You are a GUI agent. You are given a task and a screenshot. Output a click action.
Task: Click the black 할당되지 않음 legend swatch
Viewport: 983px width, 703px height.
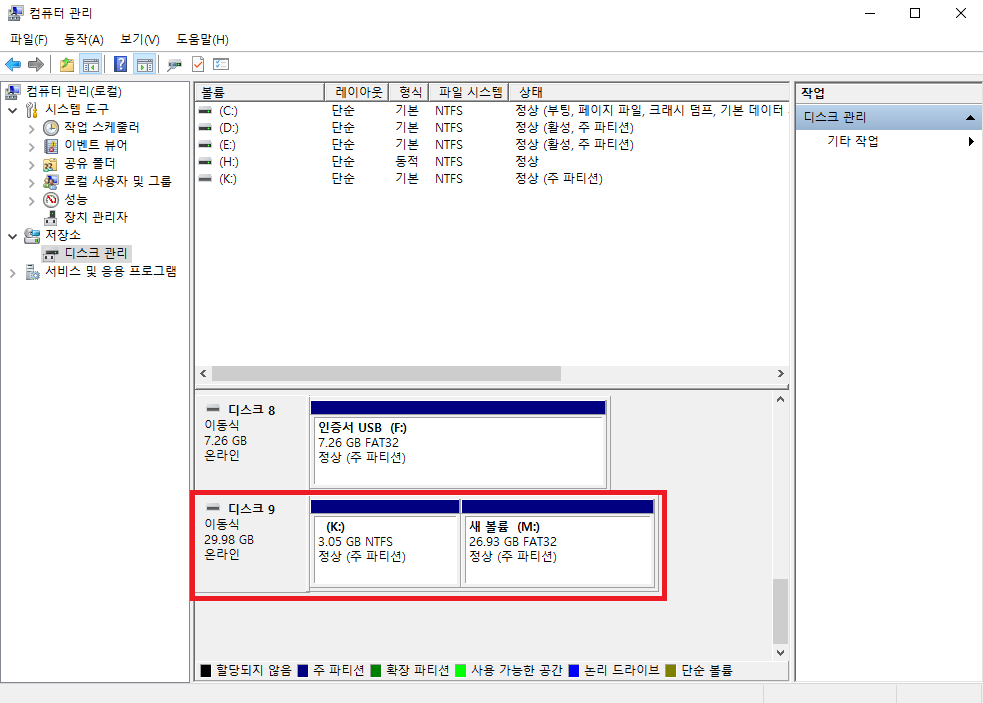click(206, 670)
